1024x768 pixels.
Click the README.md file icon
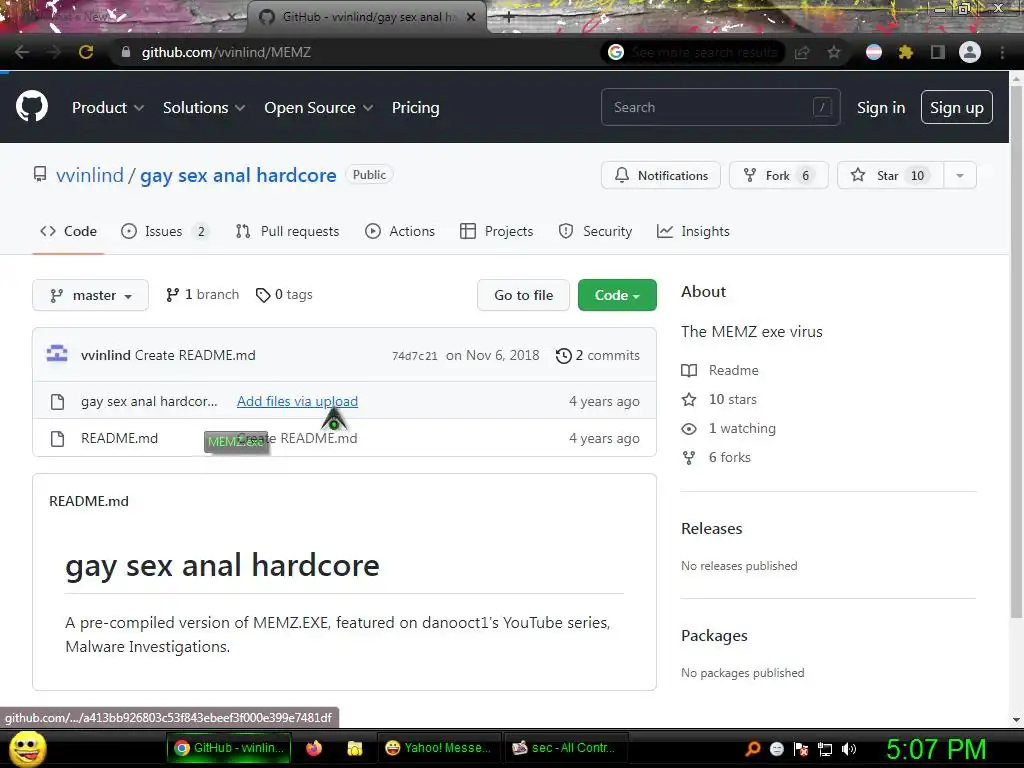pos(57,438)
